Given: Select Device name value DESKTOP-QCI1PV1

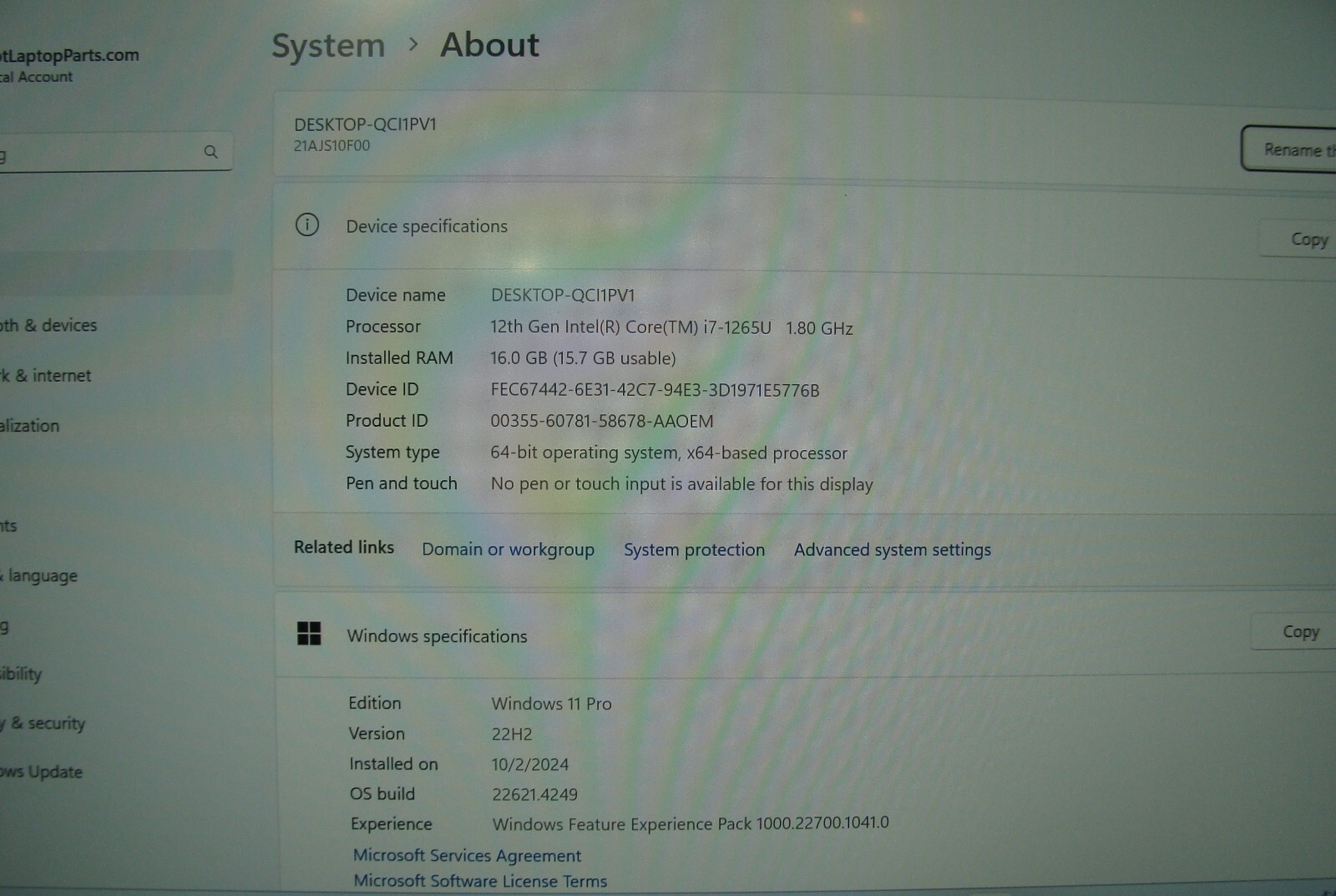Looking at the screenshot, I should 563,296.
